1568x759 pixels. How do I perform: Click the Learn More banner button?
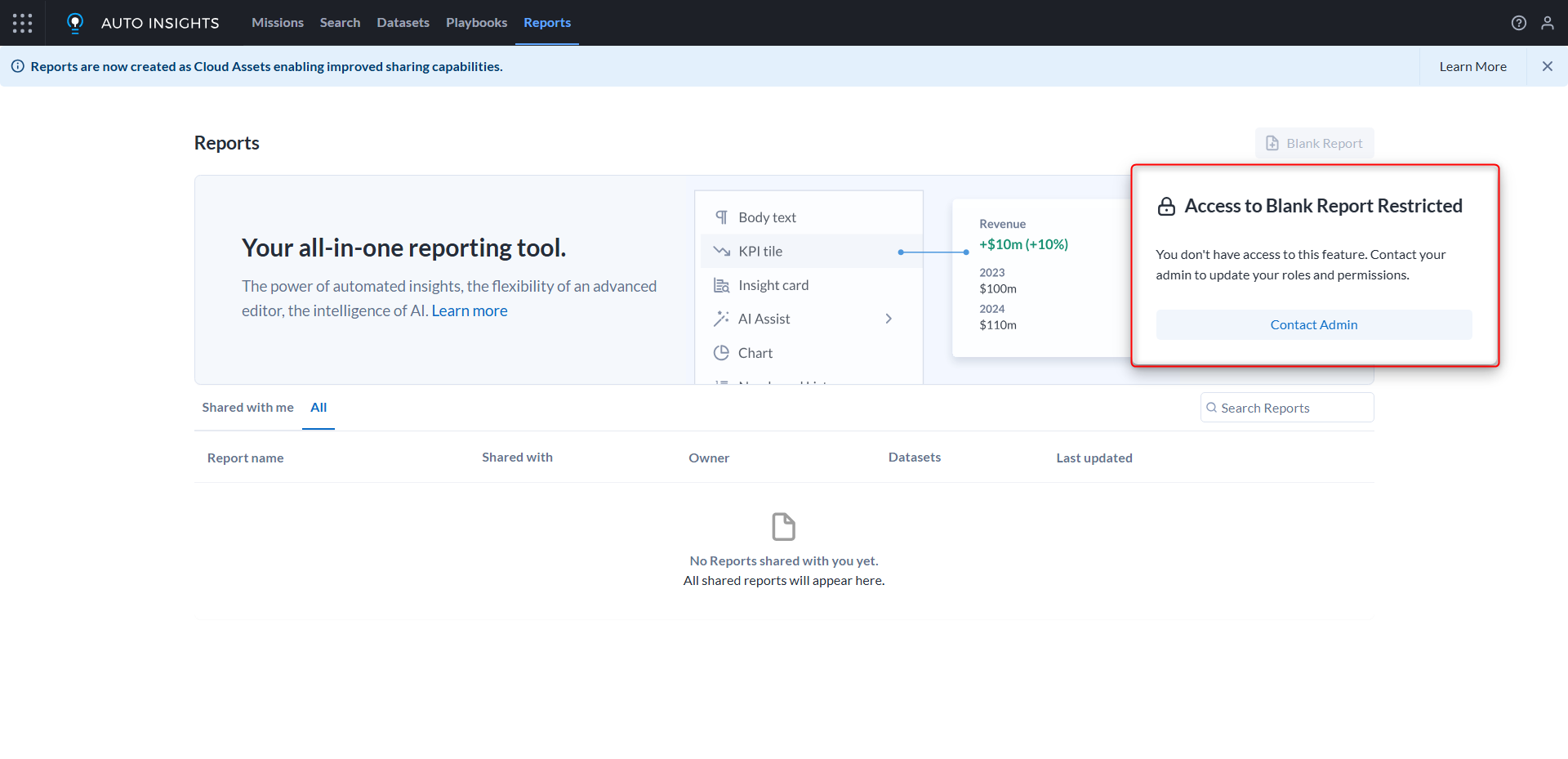(1472, 66)
